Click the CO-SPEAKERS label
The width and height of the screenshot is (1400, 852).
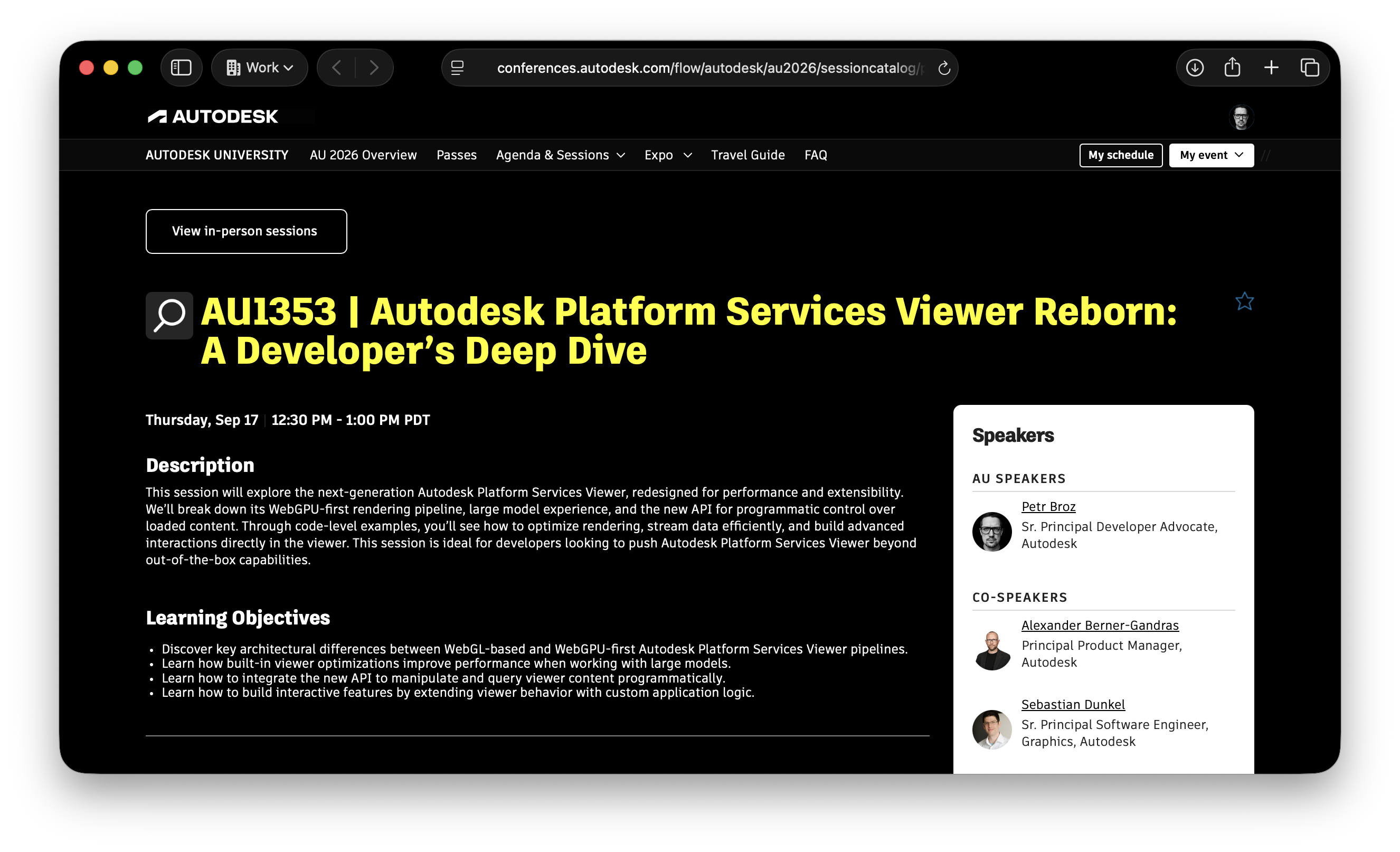[x=1019, y=597]
